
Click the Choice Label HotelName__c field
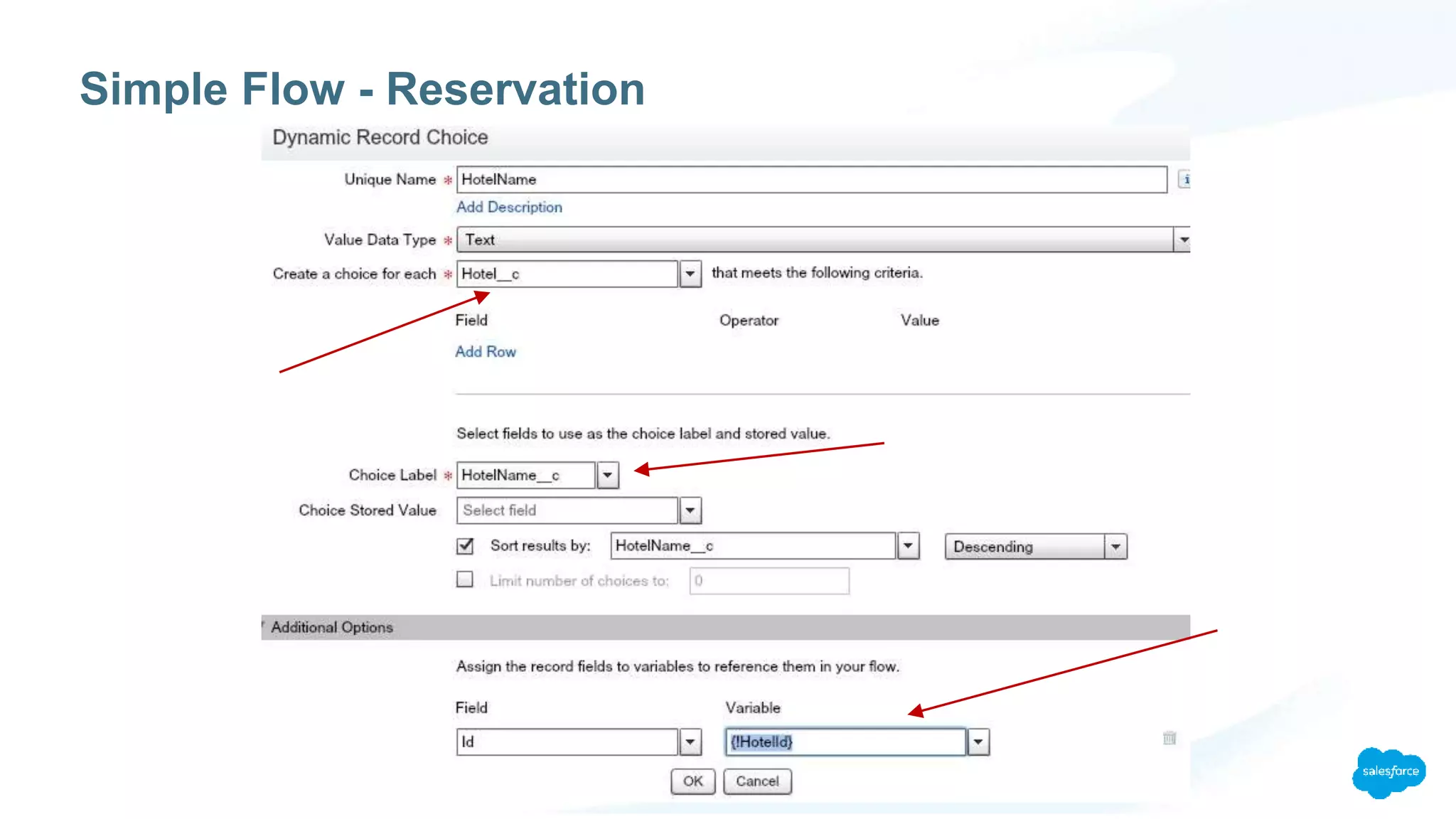coord(526,475)
